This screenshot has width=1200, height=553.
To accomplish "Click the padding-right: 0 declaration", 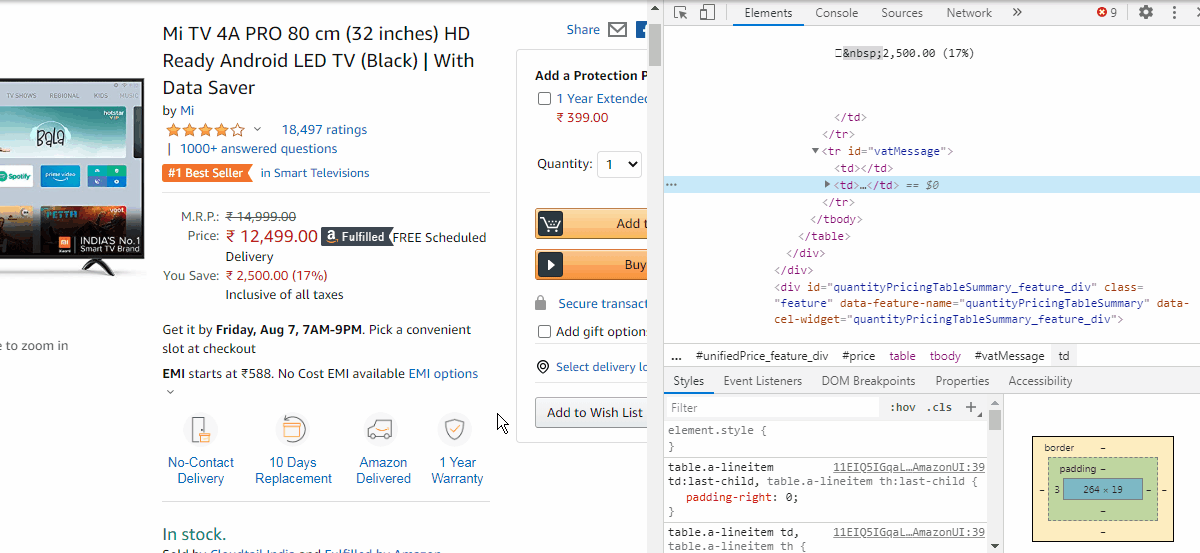I will (x=741, y=497).
